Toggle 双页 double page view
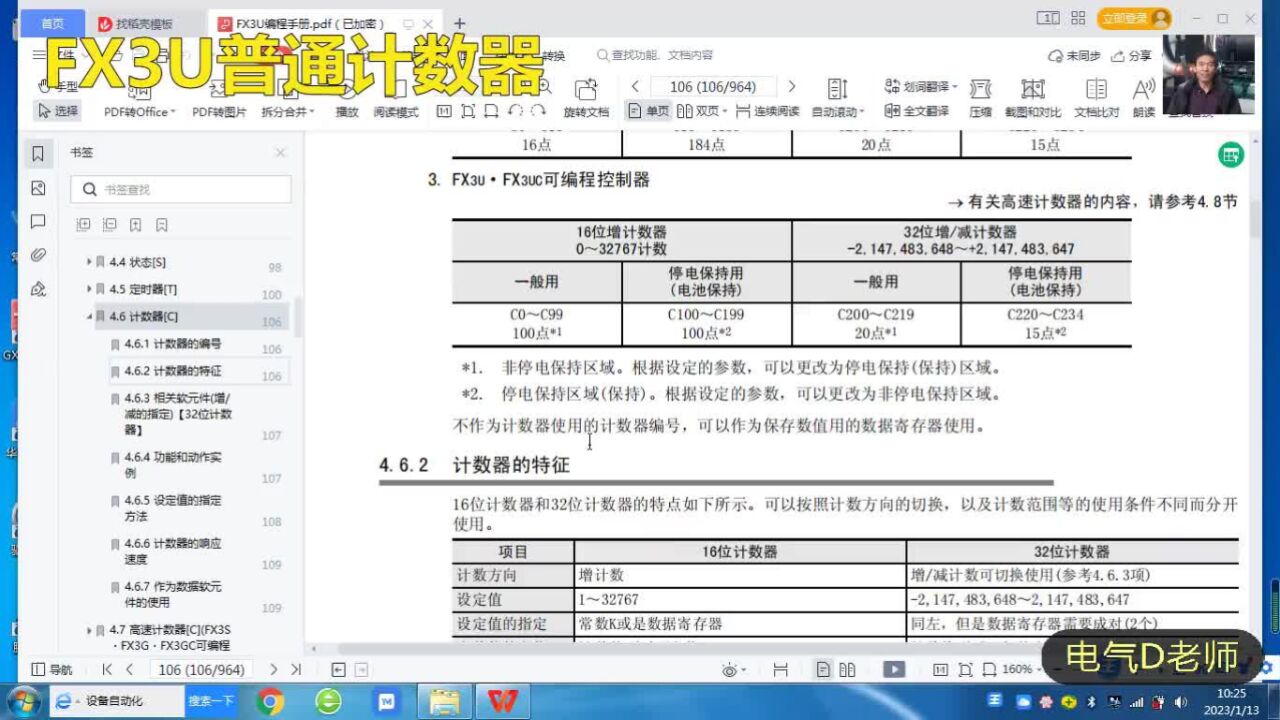Screen dimensions: 1280x720 click(x=703, y=111)
